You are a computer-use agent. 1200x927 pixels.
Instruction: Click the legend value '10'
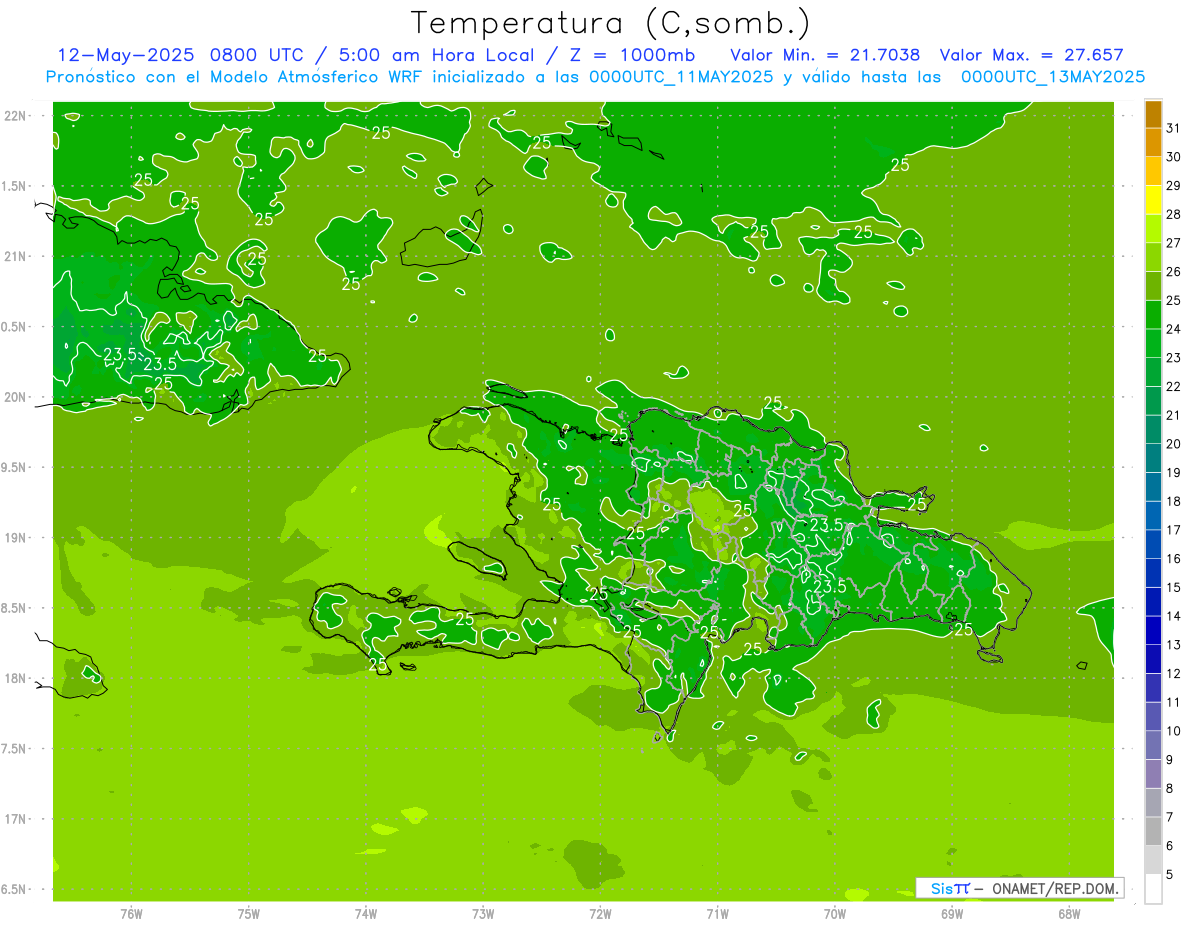click(1173, 731)
